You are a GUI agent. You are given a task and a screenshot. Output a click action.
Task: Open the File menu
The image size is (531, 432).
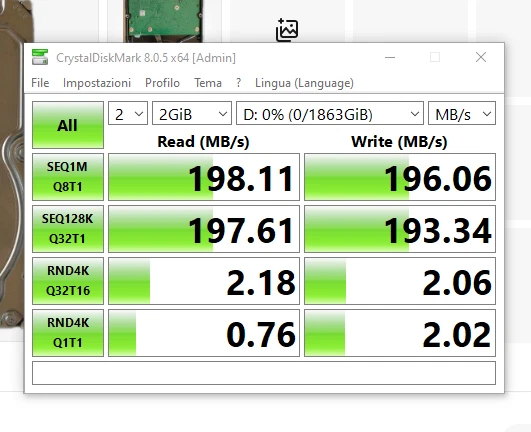click(x=40, y=83)
